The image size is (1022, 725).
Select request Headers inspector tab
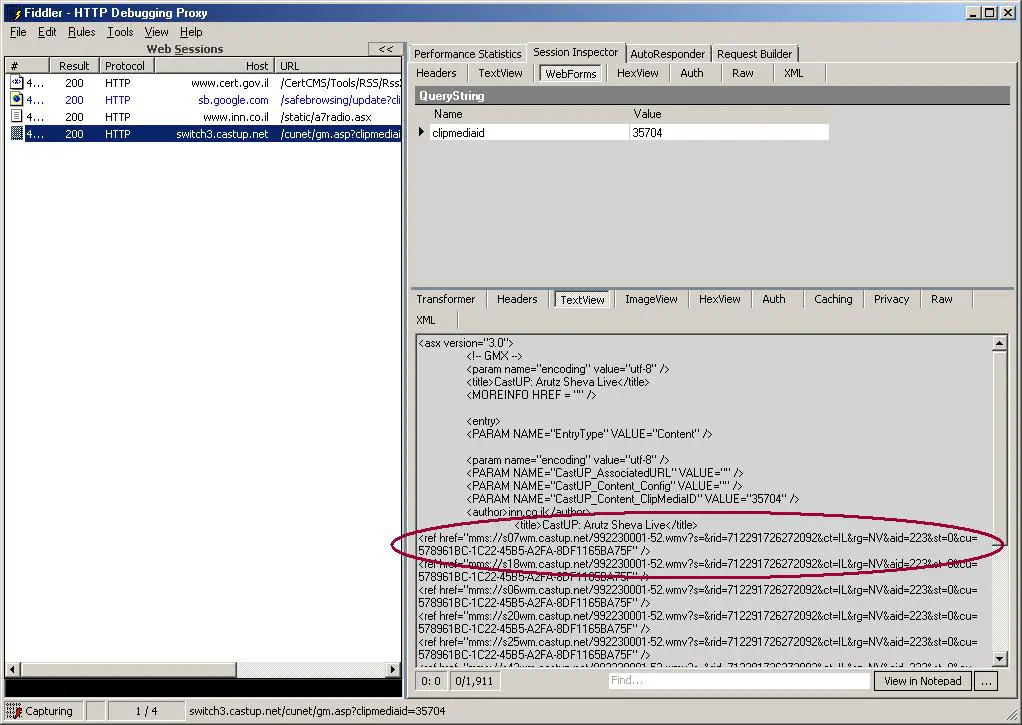[x=436, y=73]
